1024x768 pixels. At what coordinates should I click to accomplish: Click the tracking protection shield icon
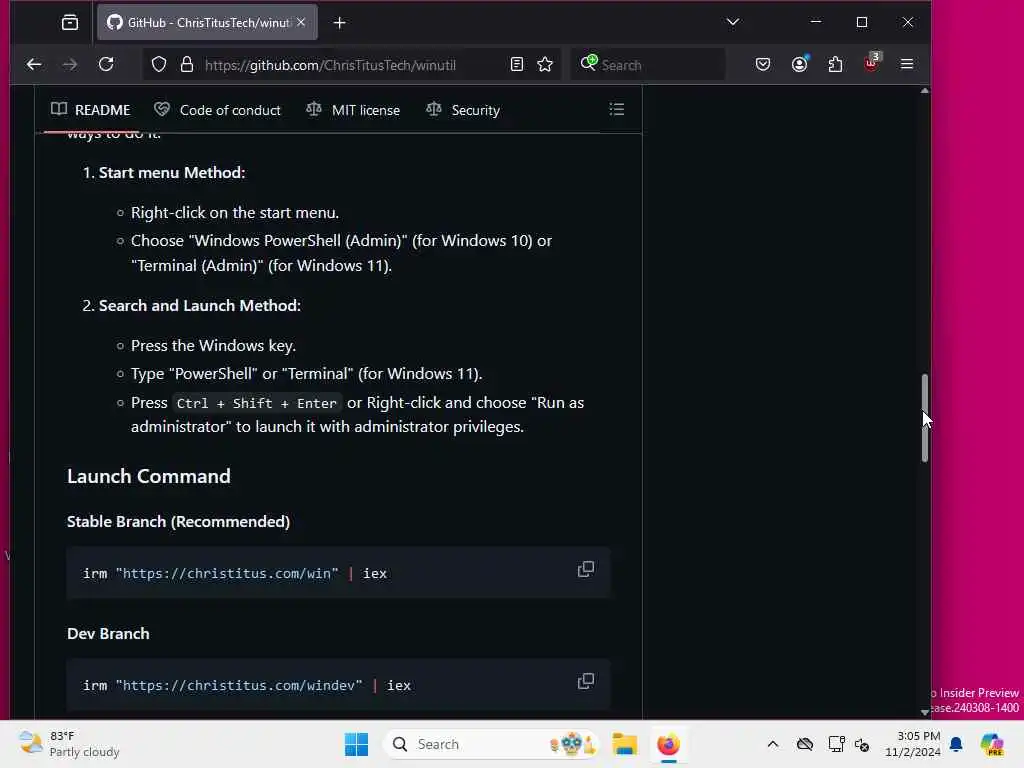(x=159, y=64)
